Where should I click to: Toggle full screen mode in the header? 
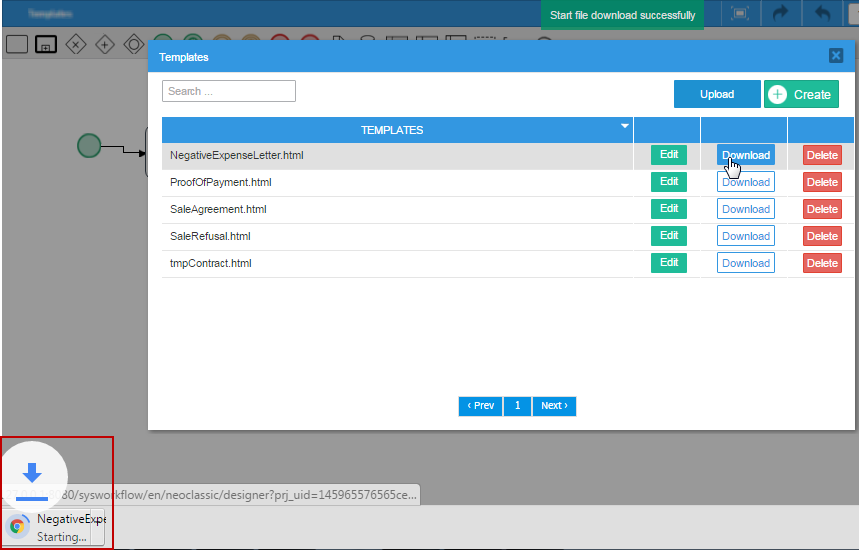tap(740, 14)
